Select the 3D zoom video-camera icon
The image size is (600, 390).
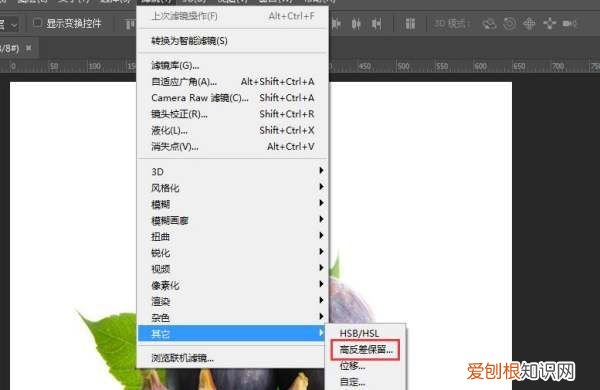point(570,24)
